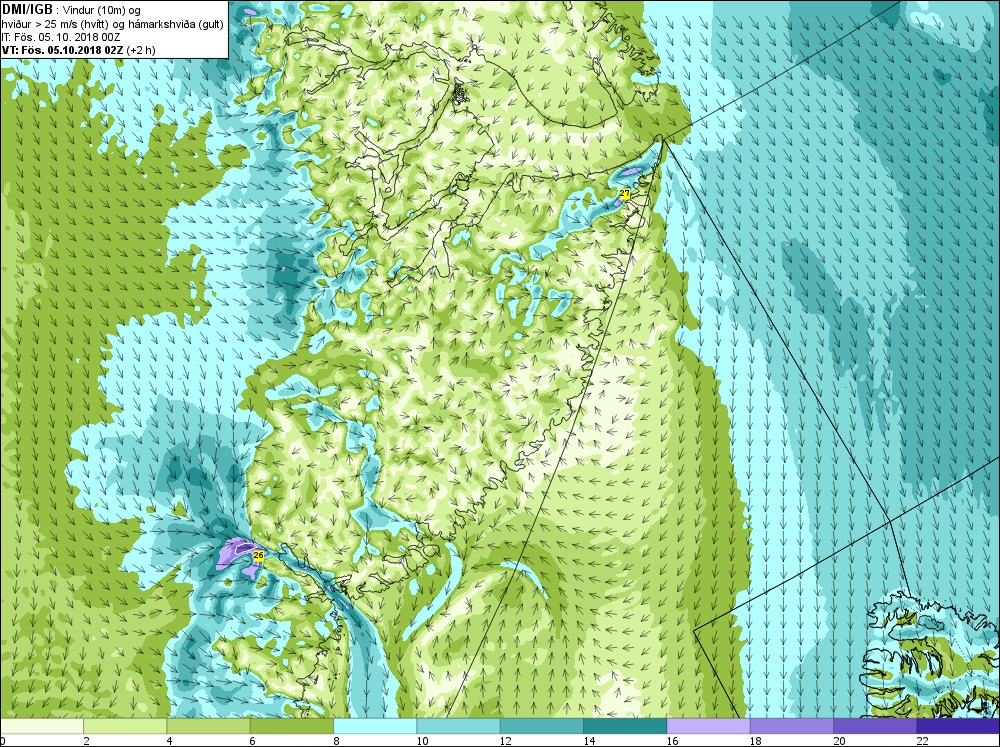The image size is (1000, 747).
Task: Select the 18–20 m/s purple legend swatch
Action: pos(791,726)
